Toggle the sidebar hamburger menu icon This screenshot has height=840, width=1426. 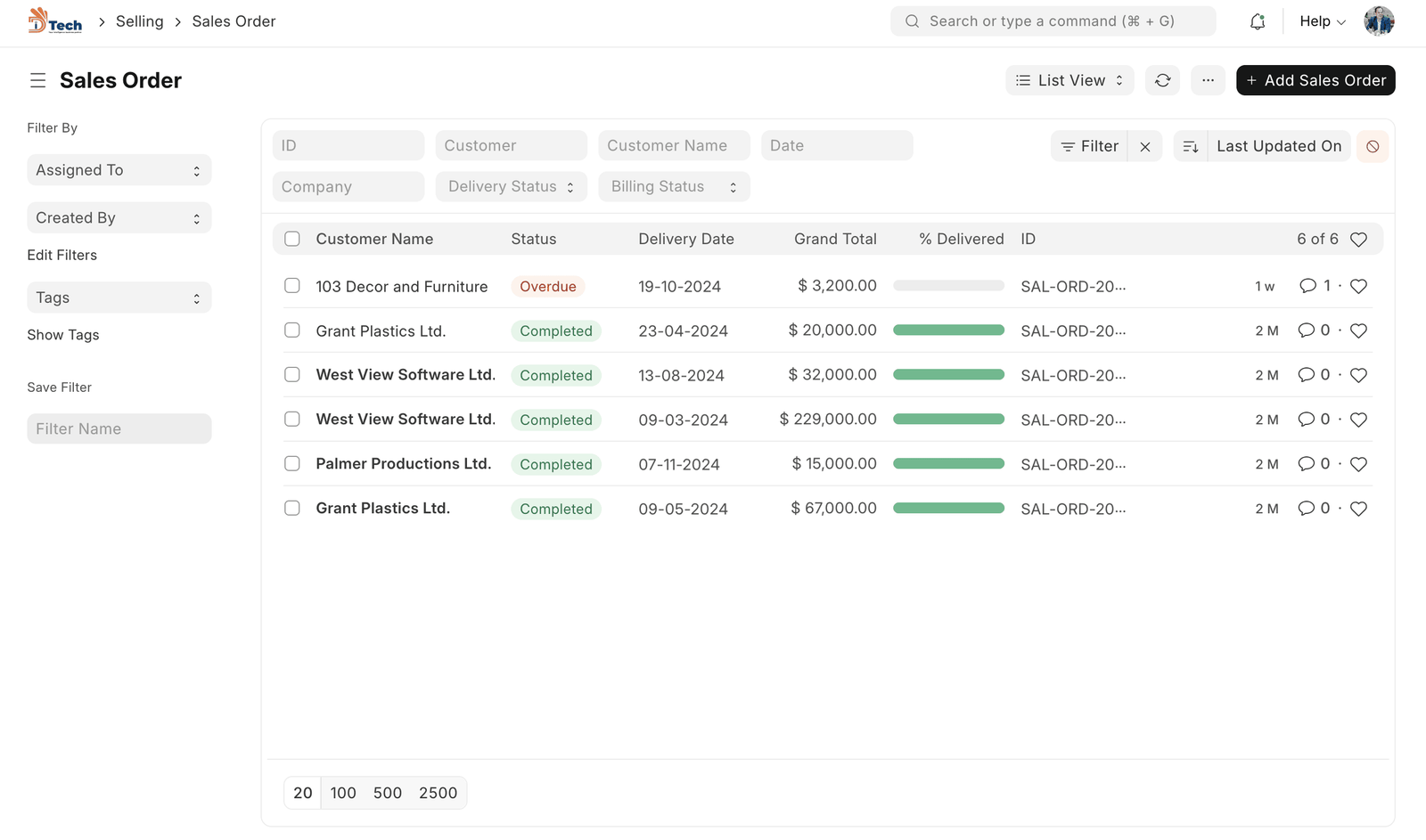point(37,80)
